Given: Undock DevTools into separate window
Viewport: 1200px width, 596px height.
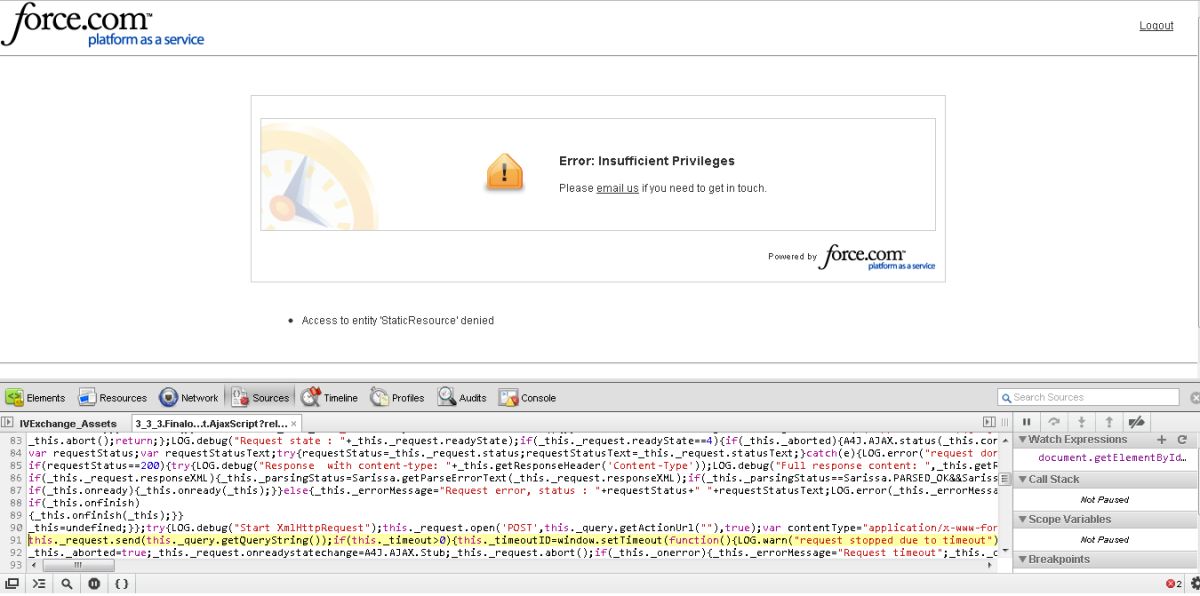Looking at the screenshot, I should coord(12,583).
